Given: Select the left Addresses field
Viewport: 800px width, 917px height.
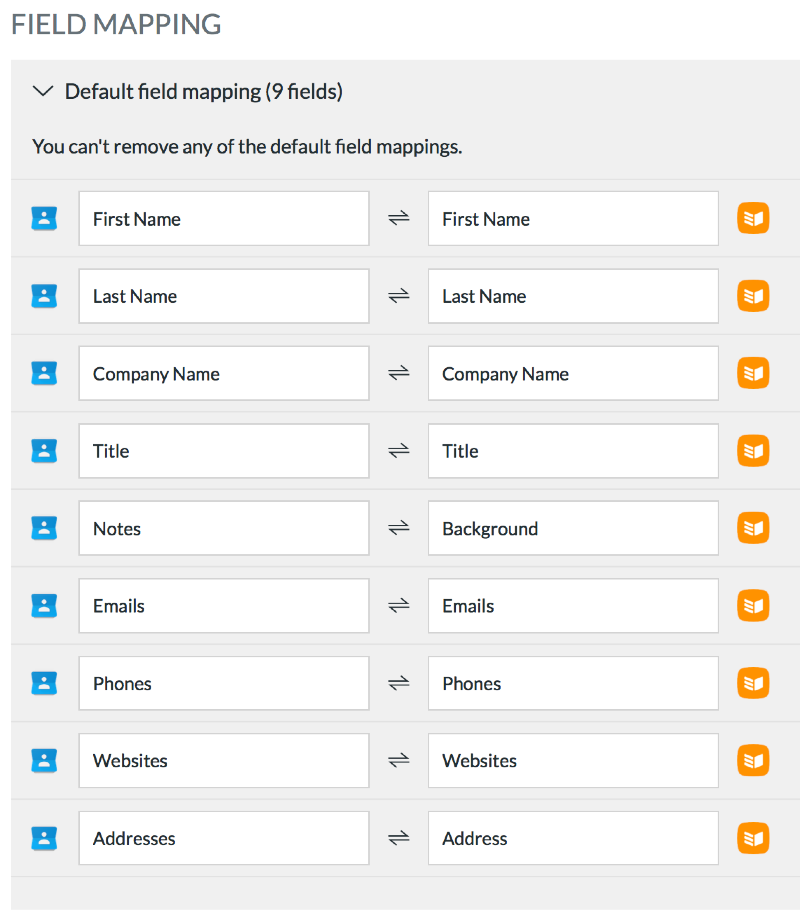Looking at the screenshot, I should coord(224,838).
